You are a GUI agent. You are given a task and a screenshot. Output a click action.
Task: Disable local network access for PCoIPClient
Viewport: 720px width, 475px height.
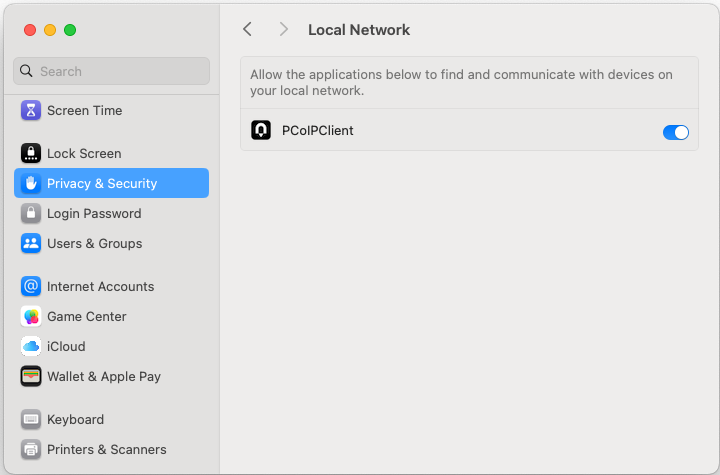(675, 132)
